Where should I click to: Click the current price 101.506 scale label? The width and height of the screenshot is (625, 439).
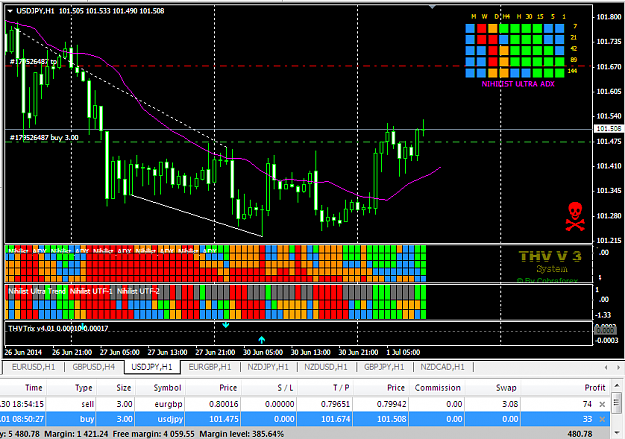tap(608, 128)
